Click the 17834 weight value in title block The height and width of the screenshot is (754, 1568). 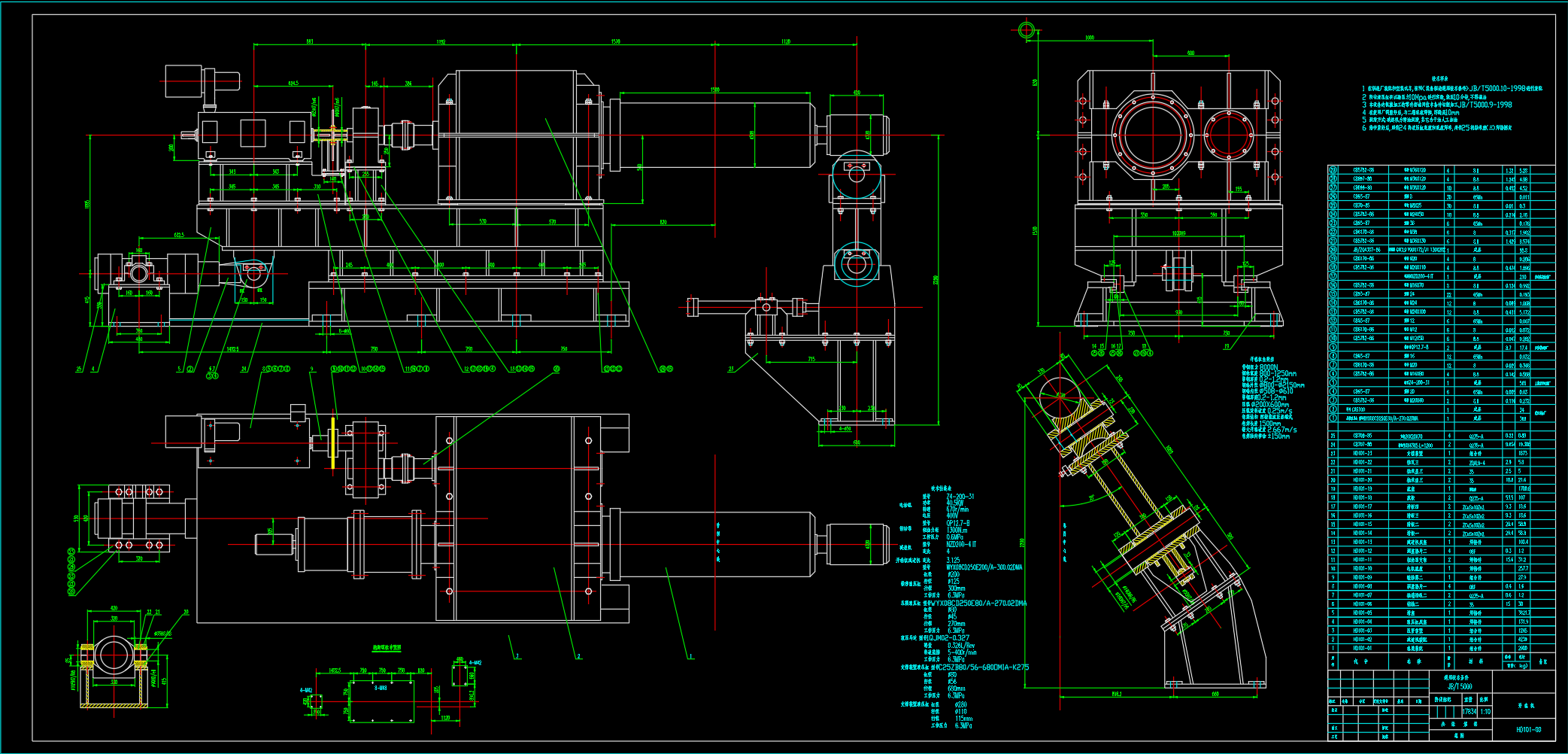(x=1469, y=711)
